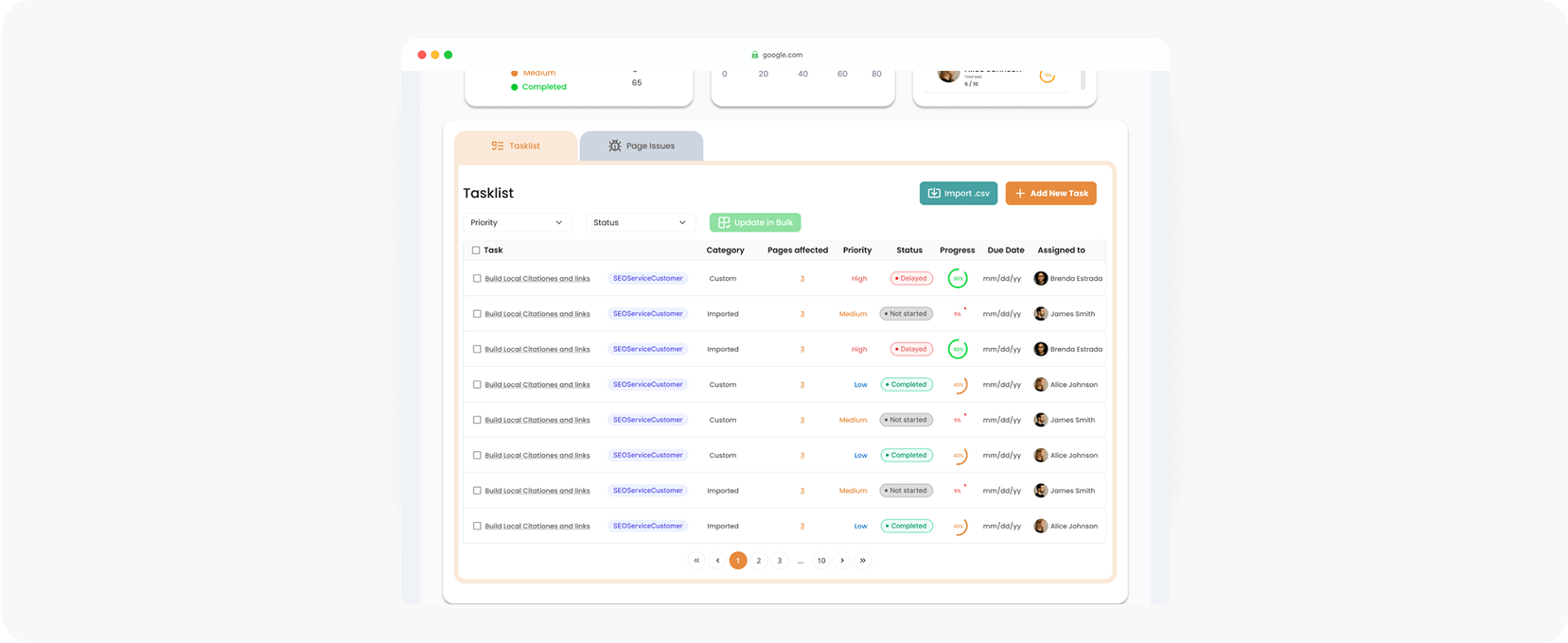The height and width of the screenshot is (643, 1568).
Task: Jump to first page using double-left arrow
Action: click(x=696, y=561)
